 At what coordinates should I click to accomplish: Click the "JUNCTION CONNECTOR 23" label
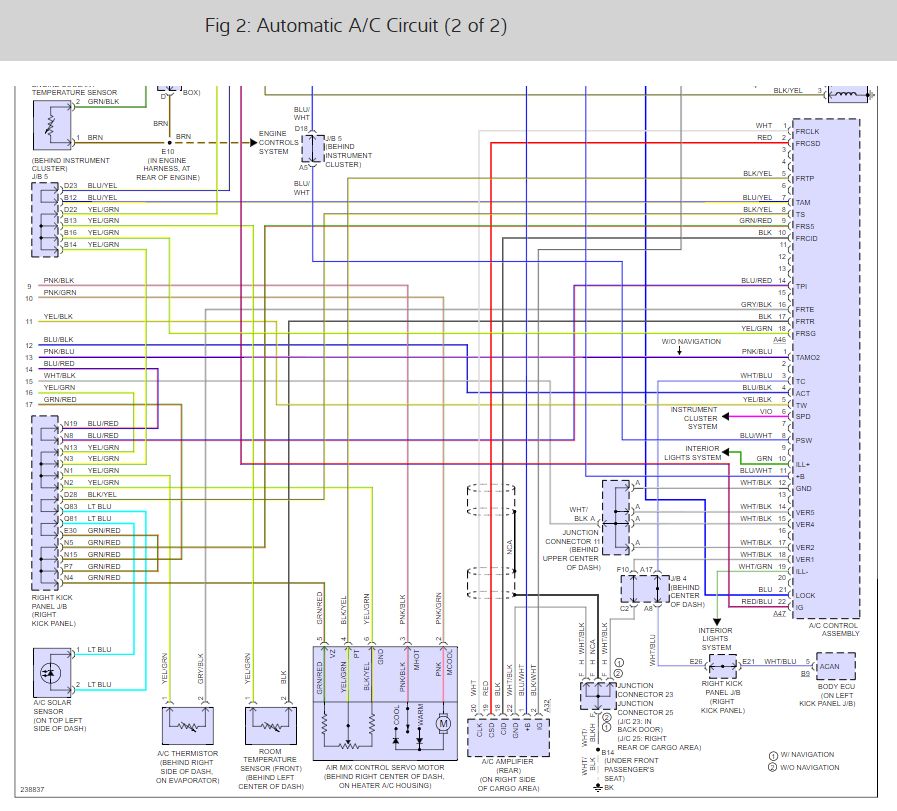tap(645, 690)
